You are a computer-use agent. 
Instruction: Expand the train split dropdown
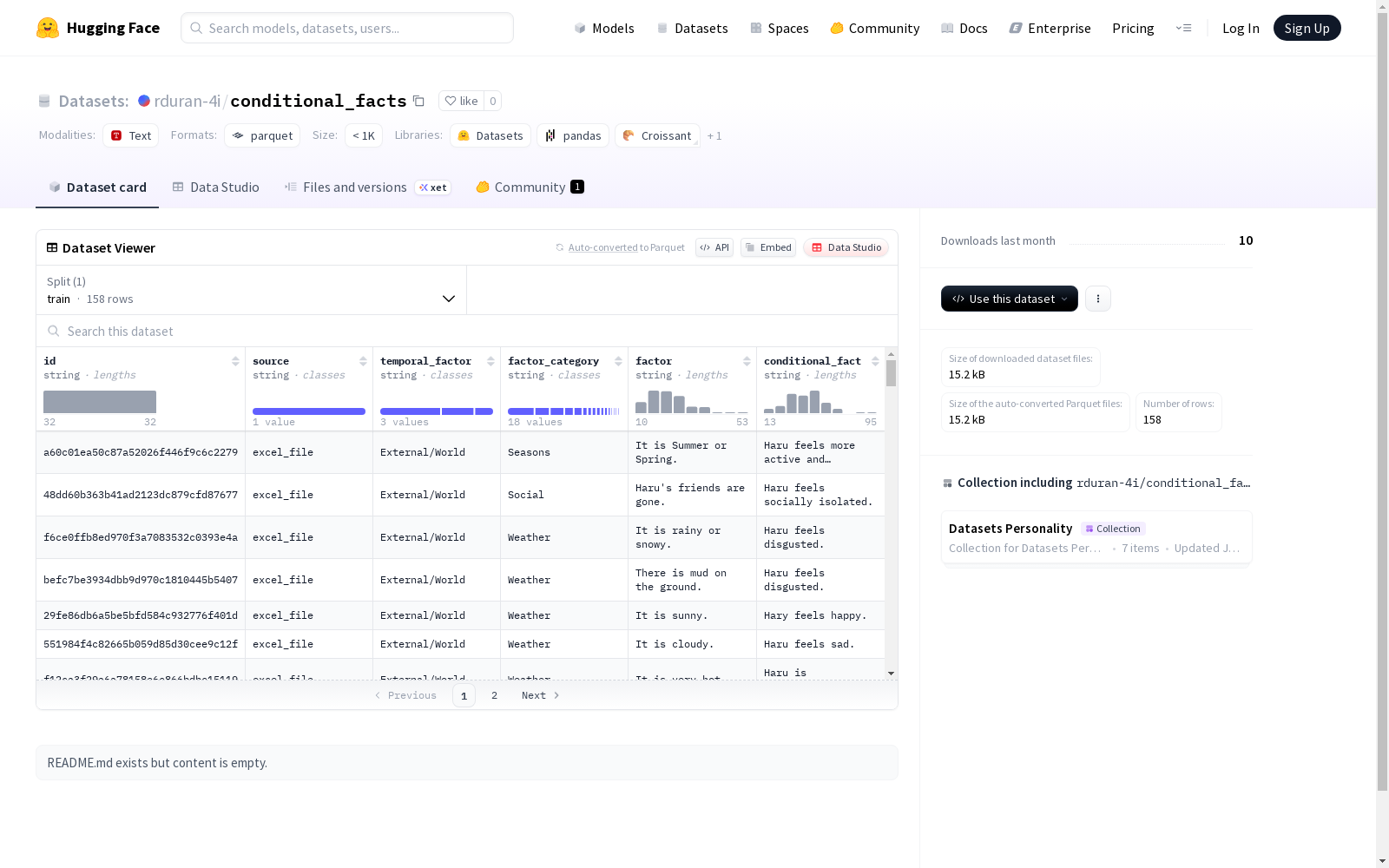click(x=252, y=290)
